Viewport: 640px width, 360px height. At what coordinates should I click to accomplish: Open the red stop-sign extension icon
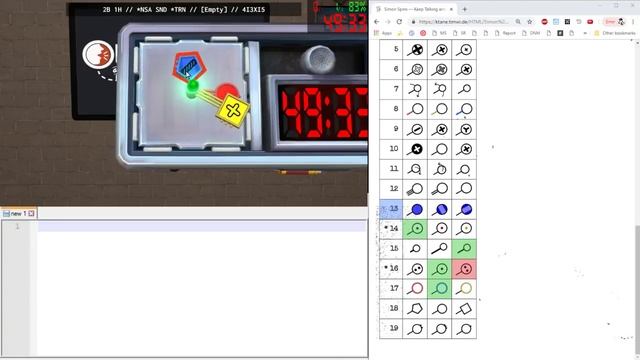[x=544, y=22]
